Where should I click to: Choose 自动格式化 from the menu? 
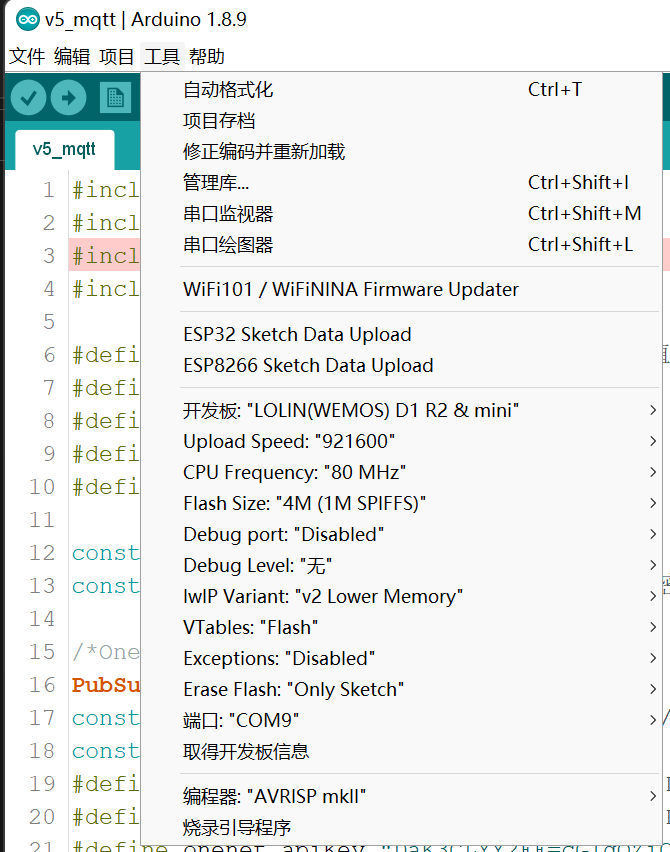(x=401, y=90)
